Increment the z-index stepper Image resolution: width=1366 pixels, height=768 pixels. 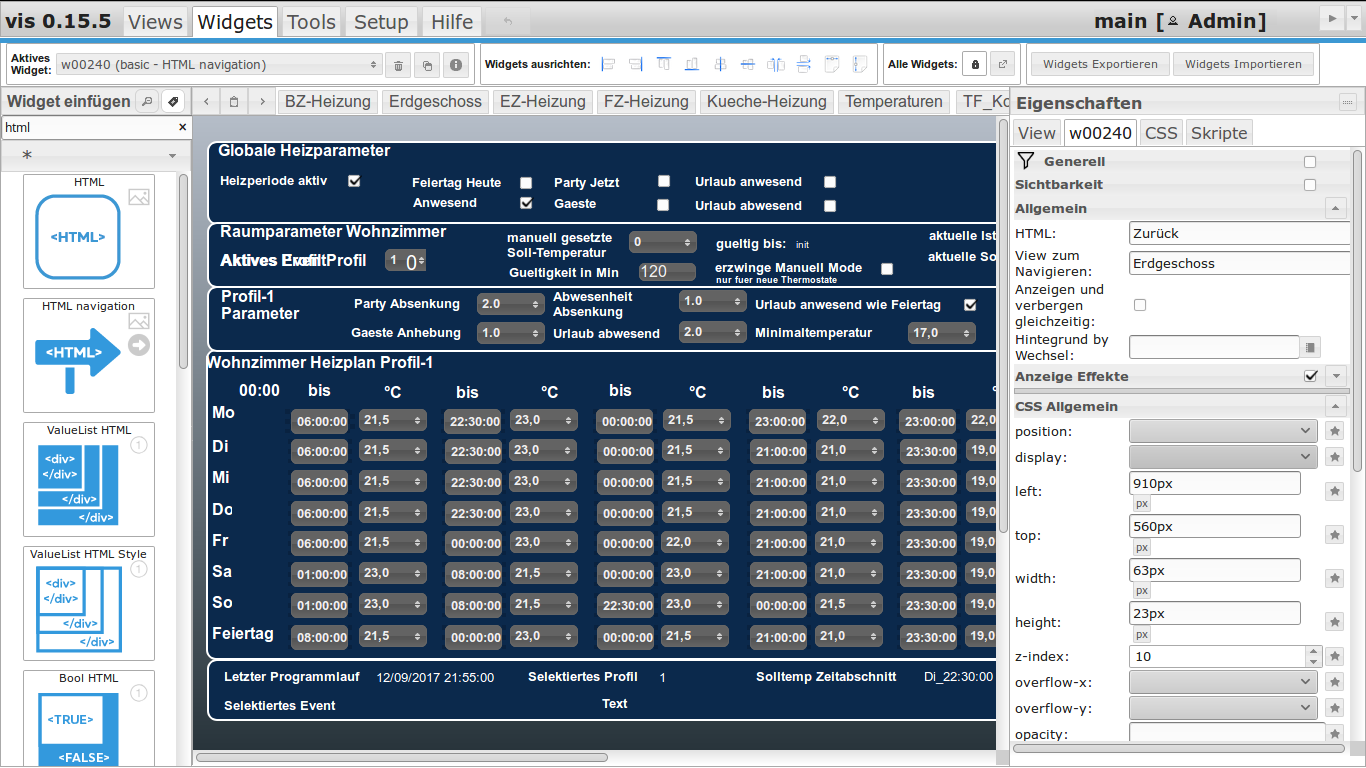click(1313, 652)
